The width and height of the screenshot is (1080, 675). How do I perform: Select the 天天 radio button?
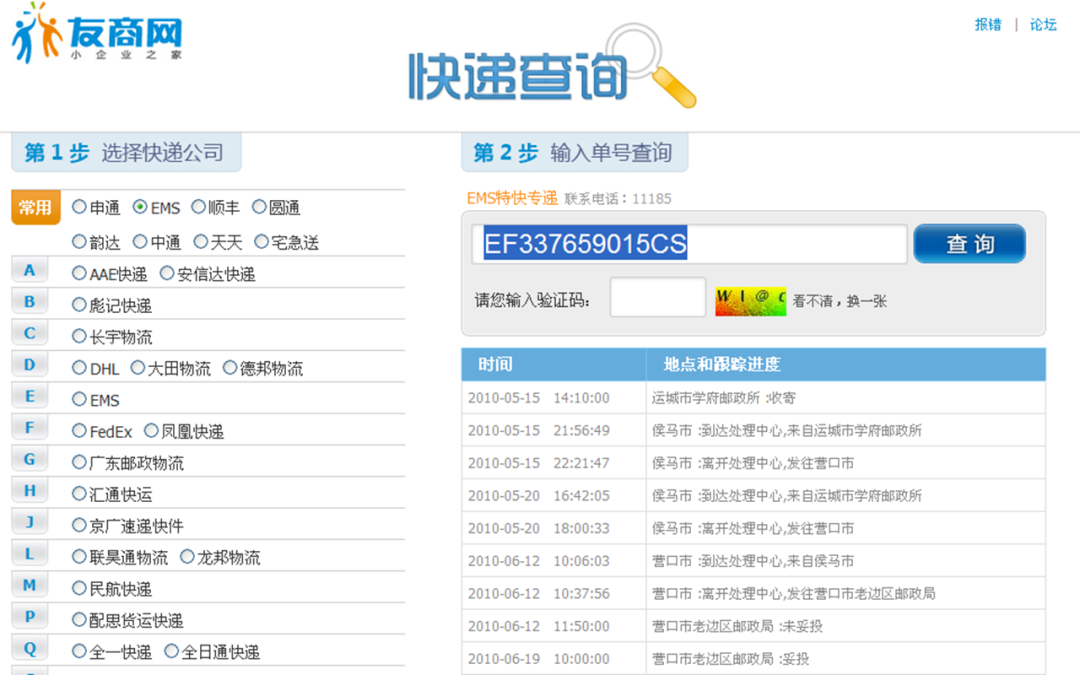click(x=200, y=242)
